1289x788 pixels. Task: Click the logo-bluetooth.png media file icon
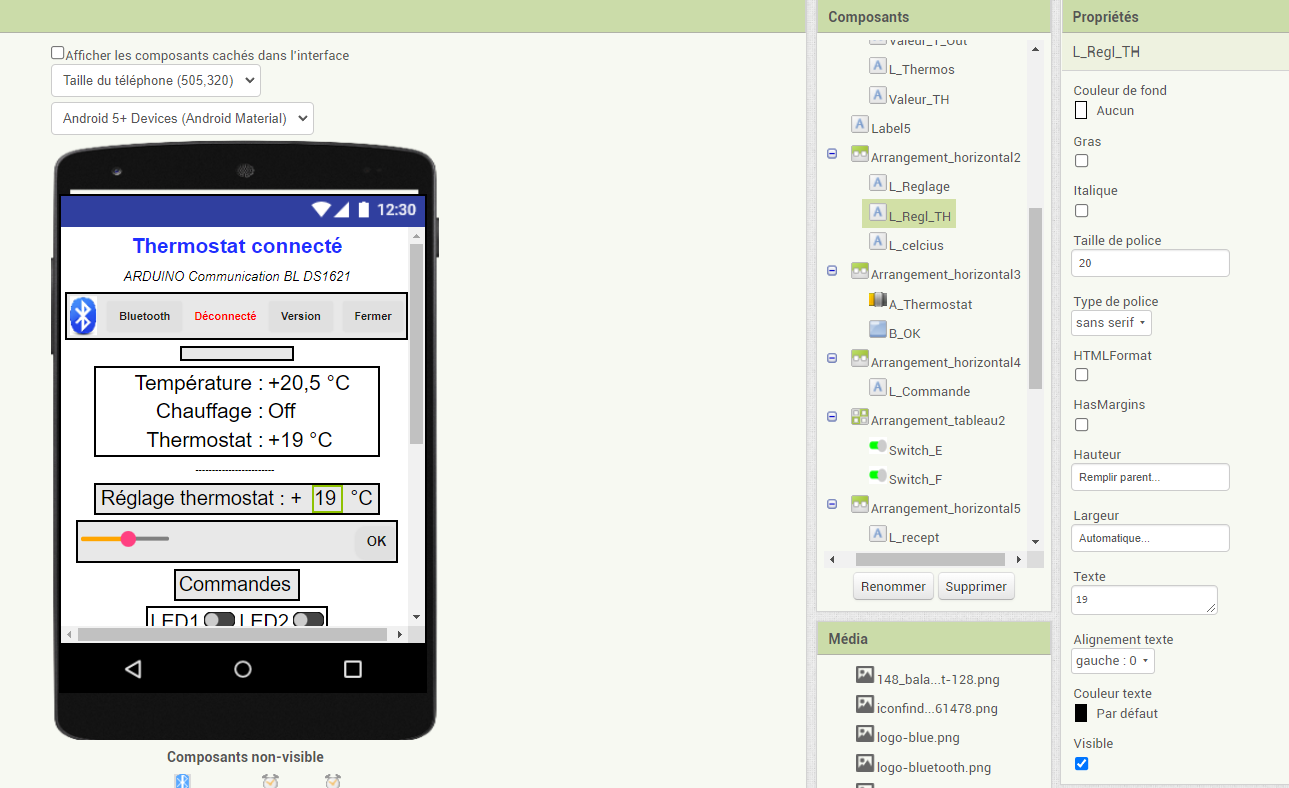865,766
